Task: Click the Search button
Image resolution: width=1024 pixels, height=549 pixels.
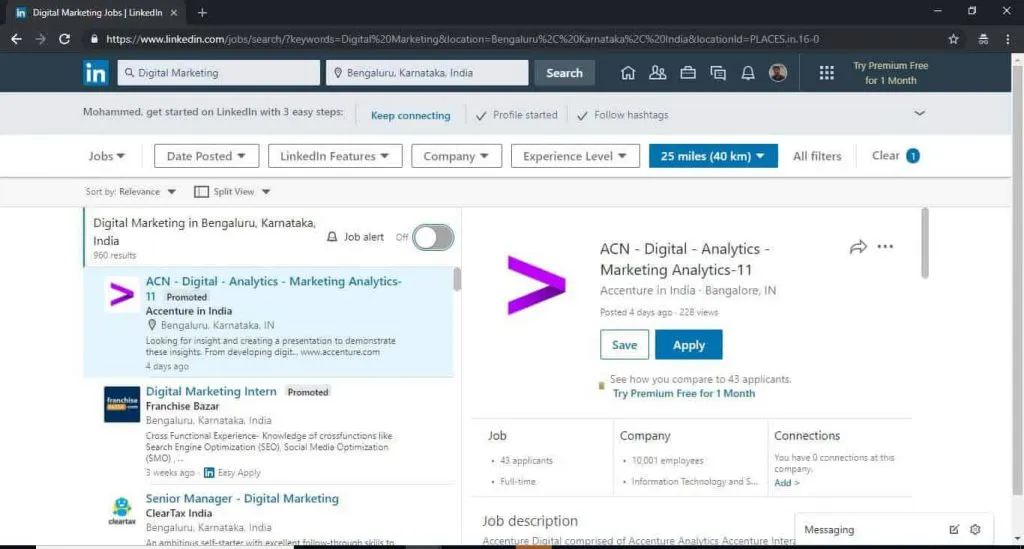Action: point(564,73)
